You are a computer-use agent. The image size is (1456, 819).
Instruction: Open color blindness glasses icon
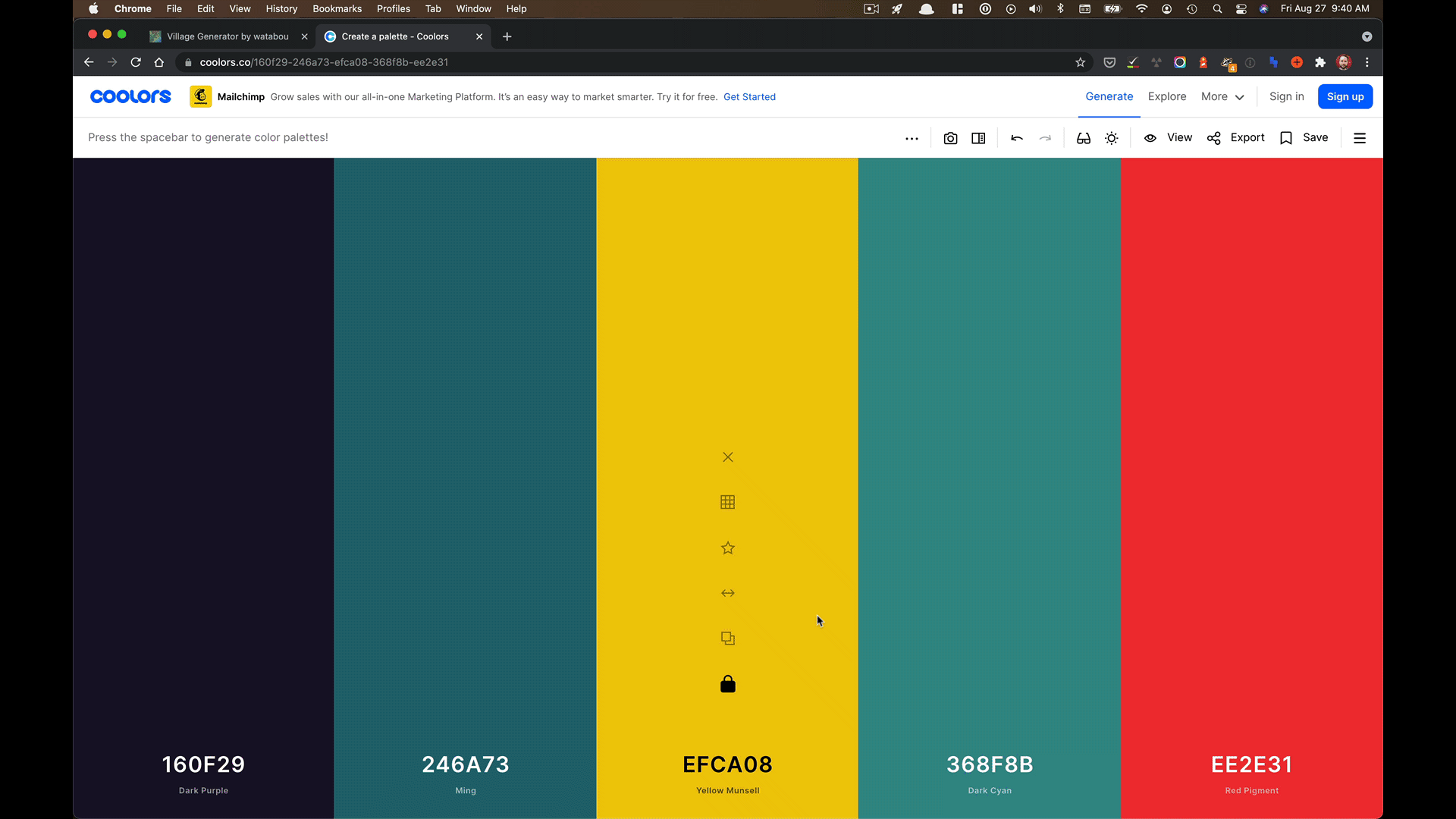pyautogui.click(x=1084, y=138)
